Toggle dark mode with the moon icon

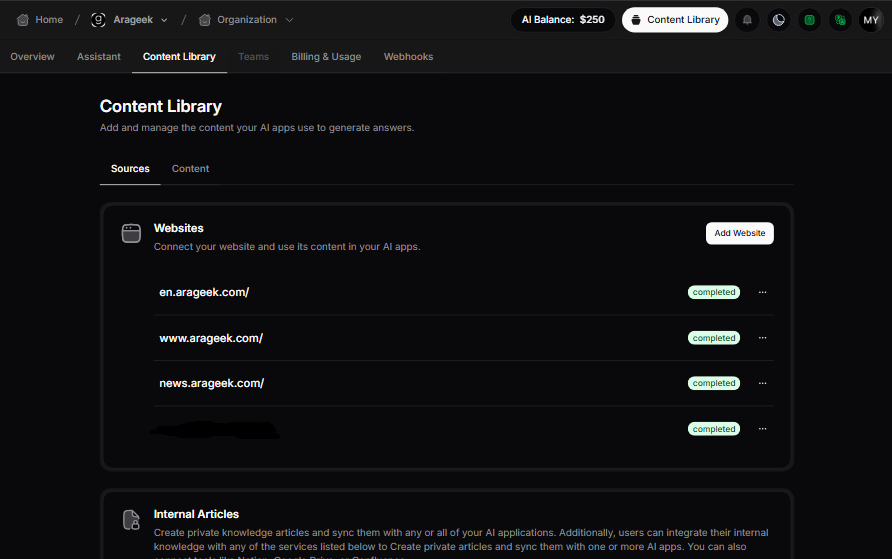pos(778,20)
